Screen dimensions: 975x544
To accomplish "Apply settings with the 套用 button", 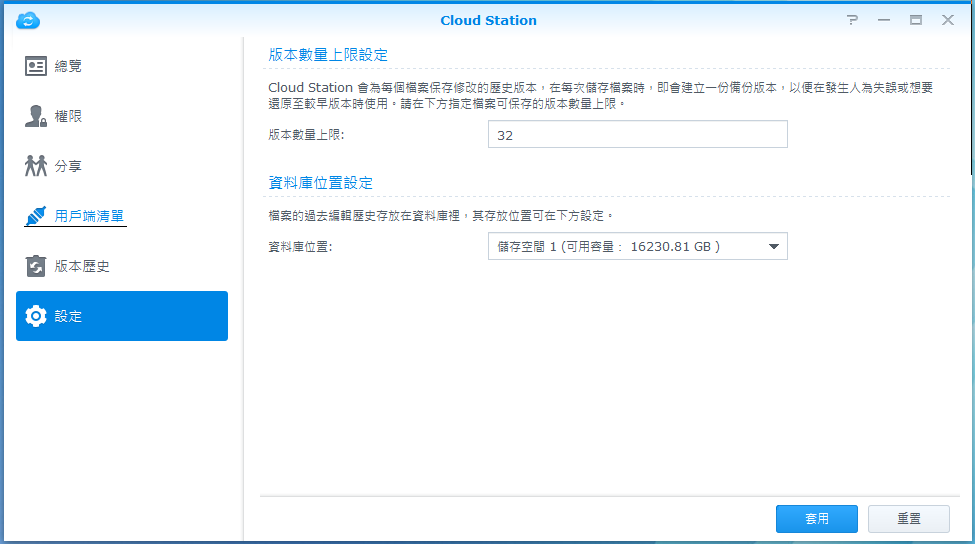I will tap(816, 519).
